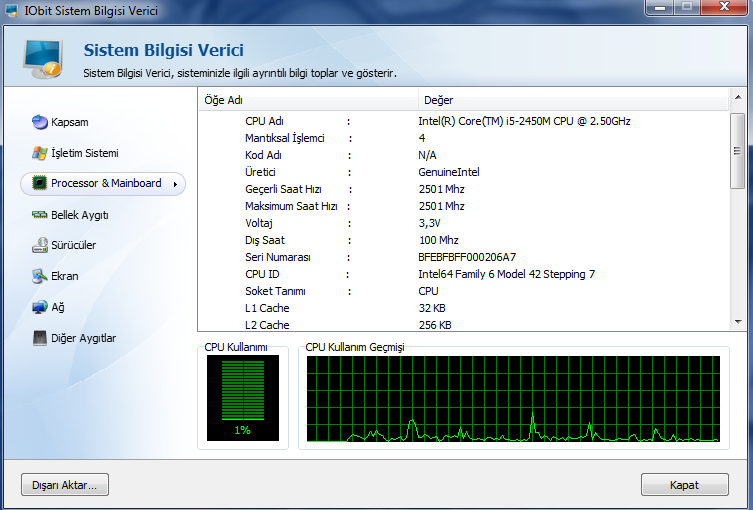The image size is (753, 510).
Task: Click the Sürücüler disk drive icon
Action: click(x=40, y=245)
